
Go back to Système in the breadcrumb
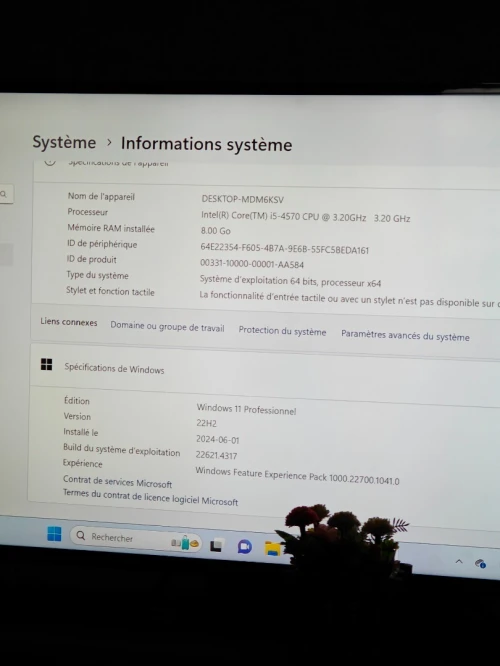(64, 142)
